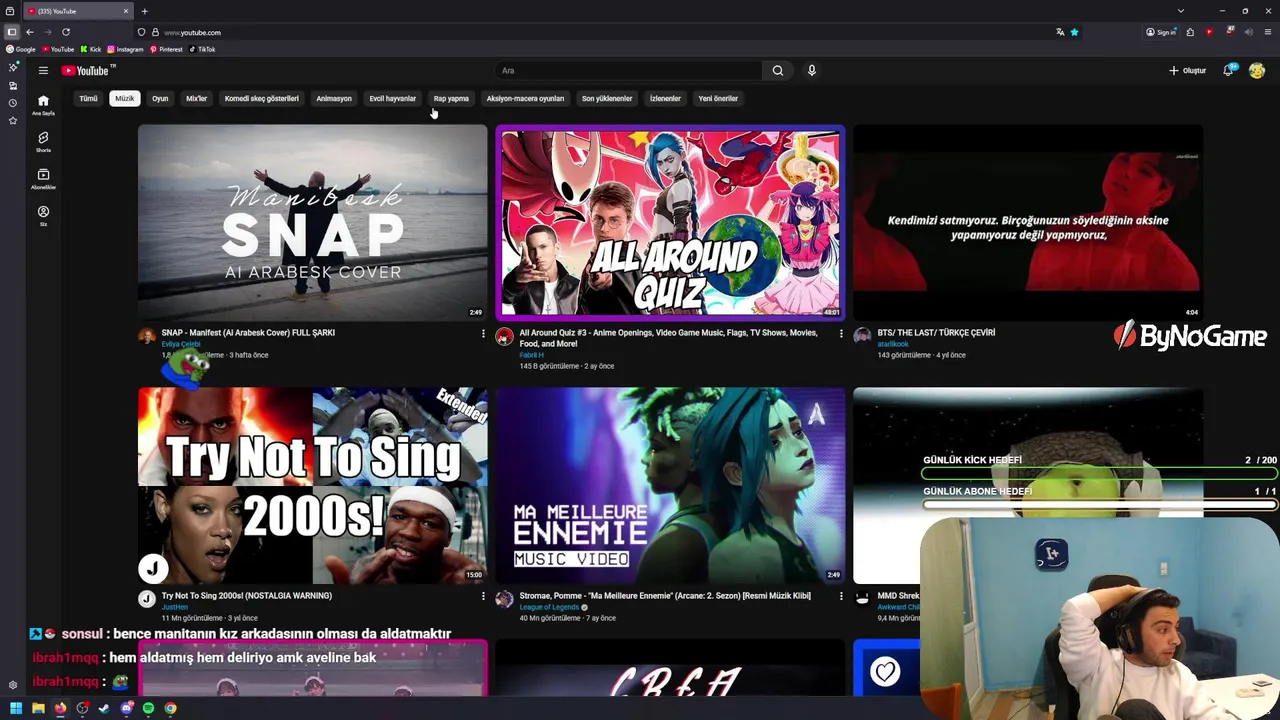The width and height of the screenshot is (1280, 720).
Task: Click the browser address bar URL
Action: click(192, 32)
